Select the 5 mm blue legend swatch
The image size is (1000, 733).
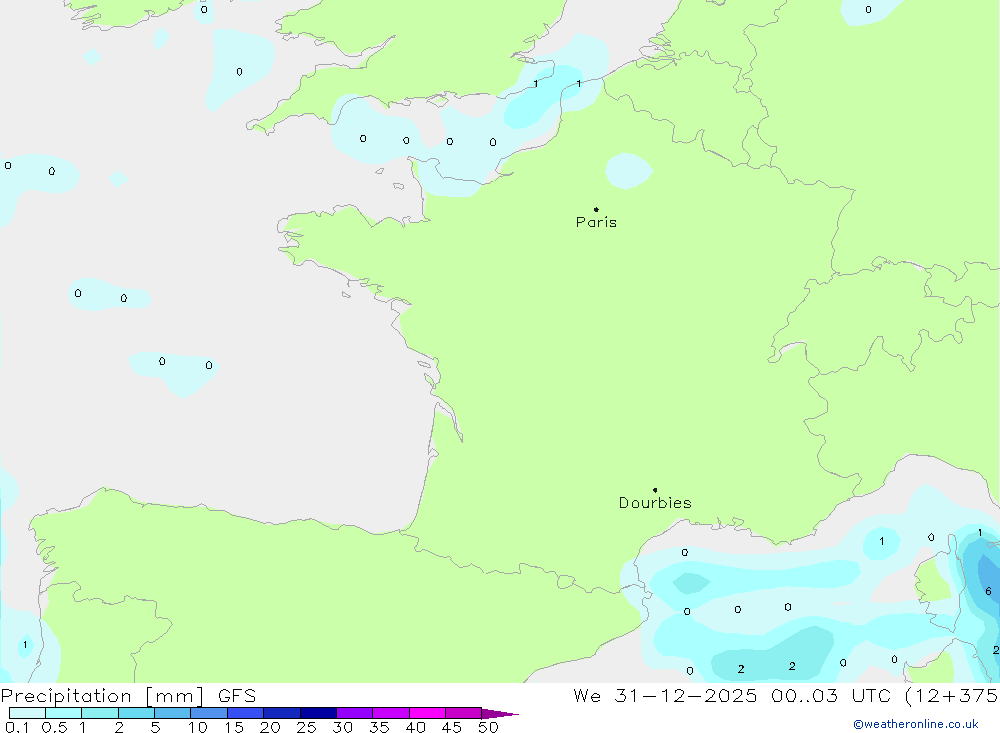(172, 713)
